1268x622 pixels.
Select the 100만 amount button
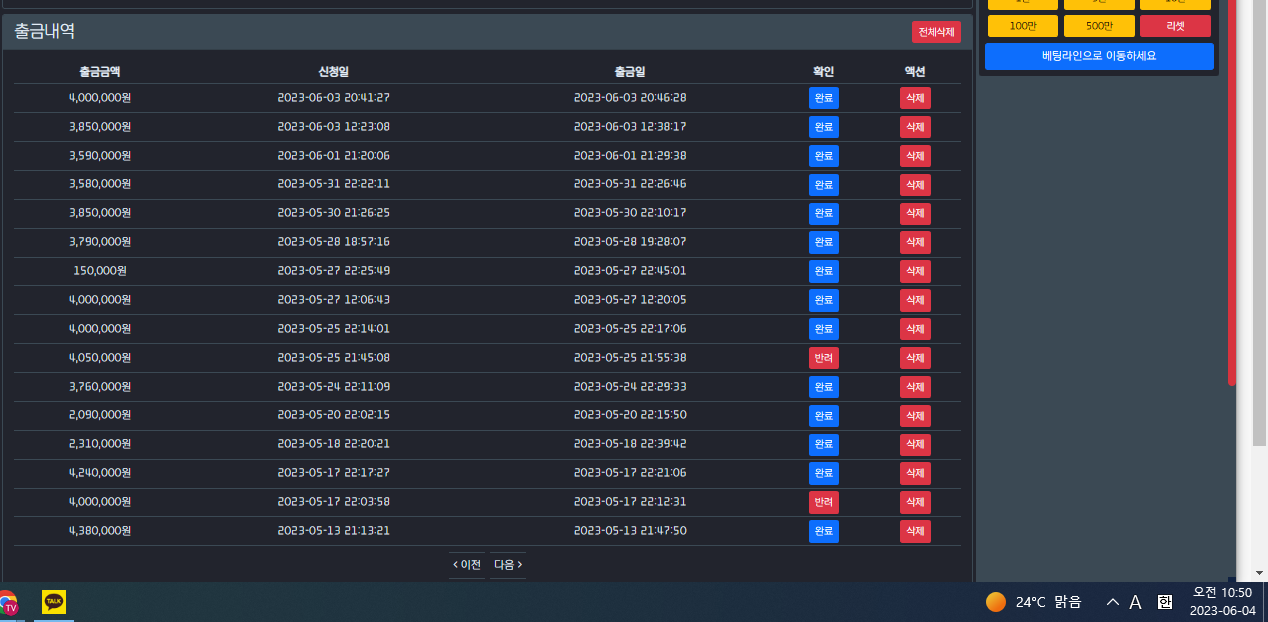(1023, 26)
